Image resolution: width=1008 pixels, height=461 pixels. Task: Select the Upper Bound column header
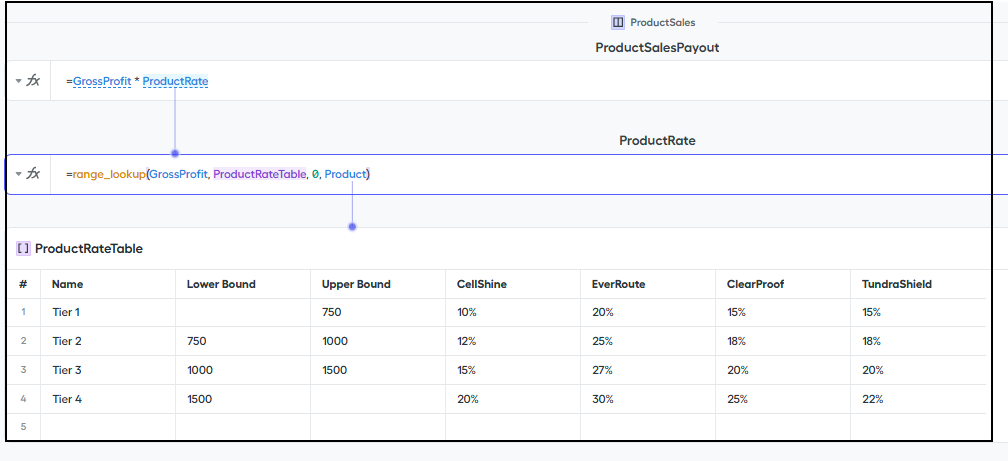[378, 284]
